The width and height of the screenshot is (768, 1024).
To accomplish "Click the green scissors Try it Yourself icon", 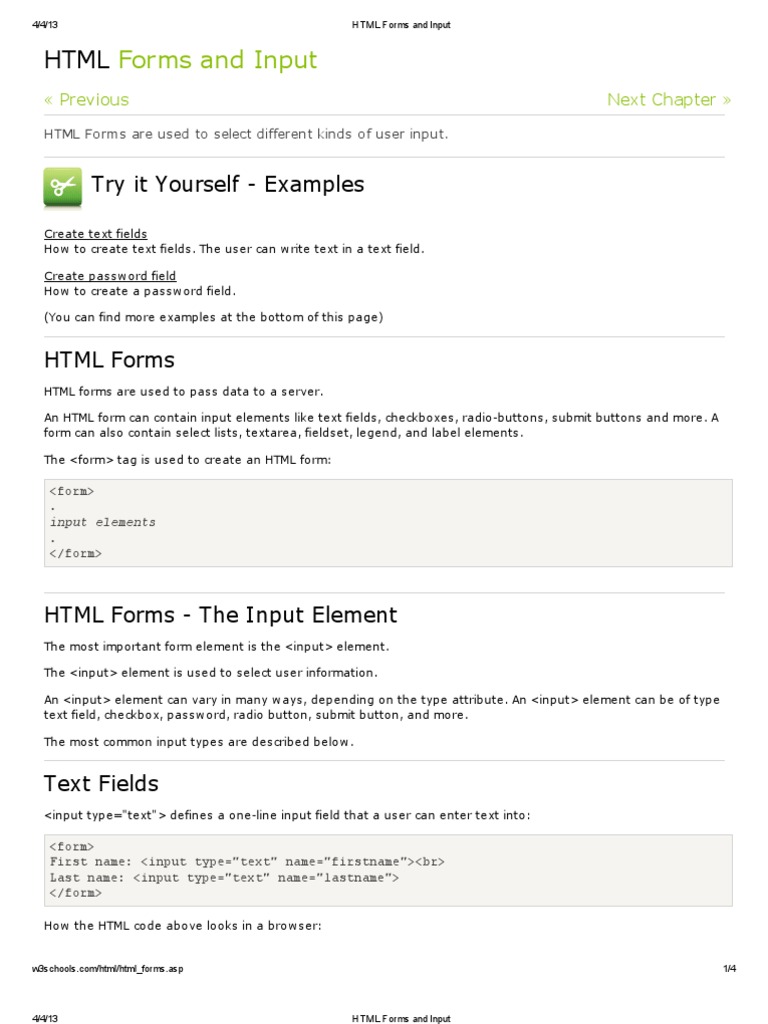I will coord(63,187).
